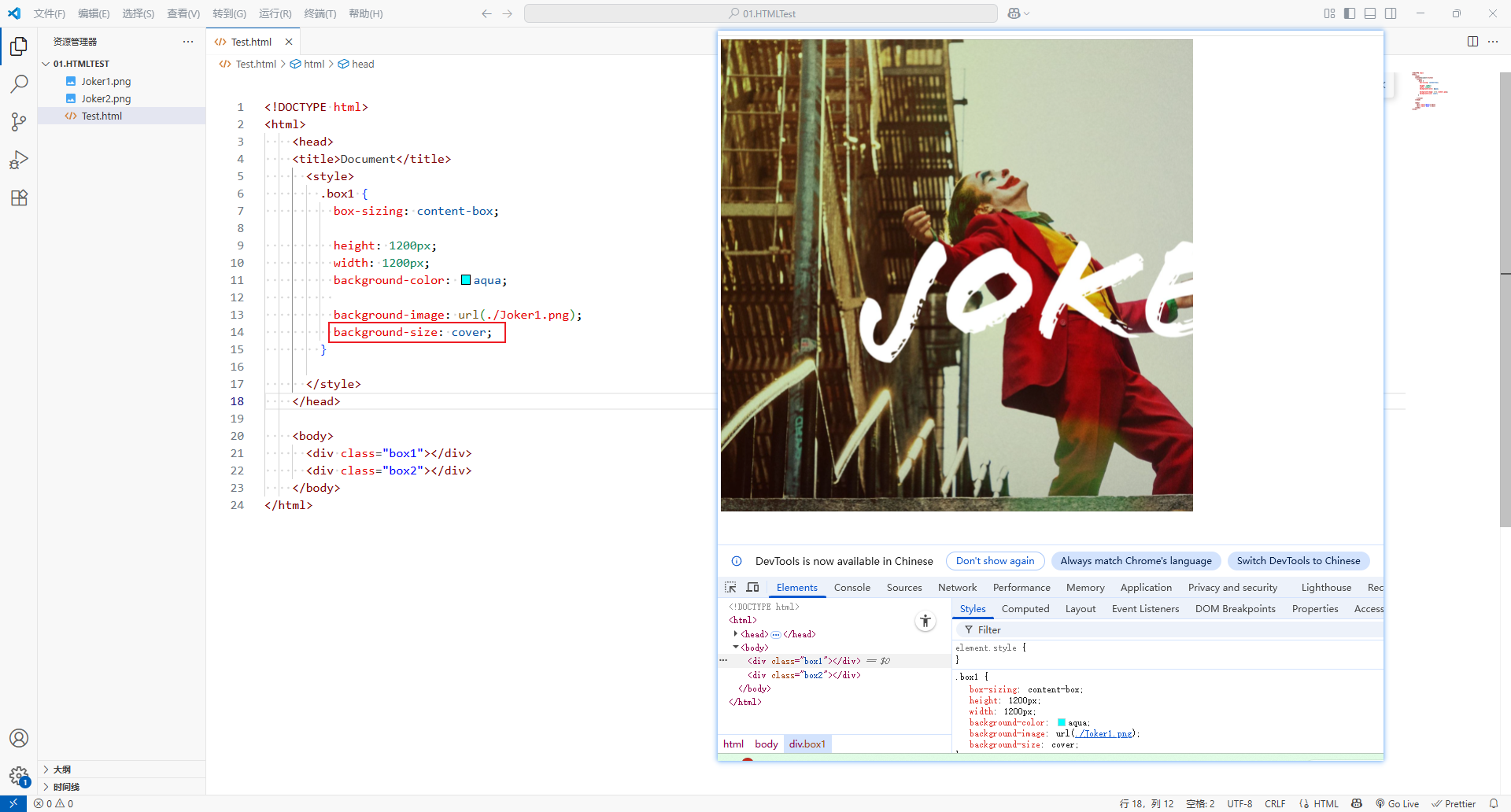Screen dimensions: 1511x812
Task: Click the accessibility icon in Elements panel
Action: click(x=925, y=622)
